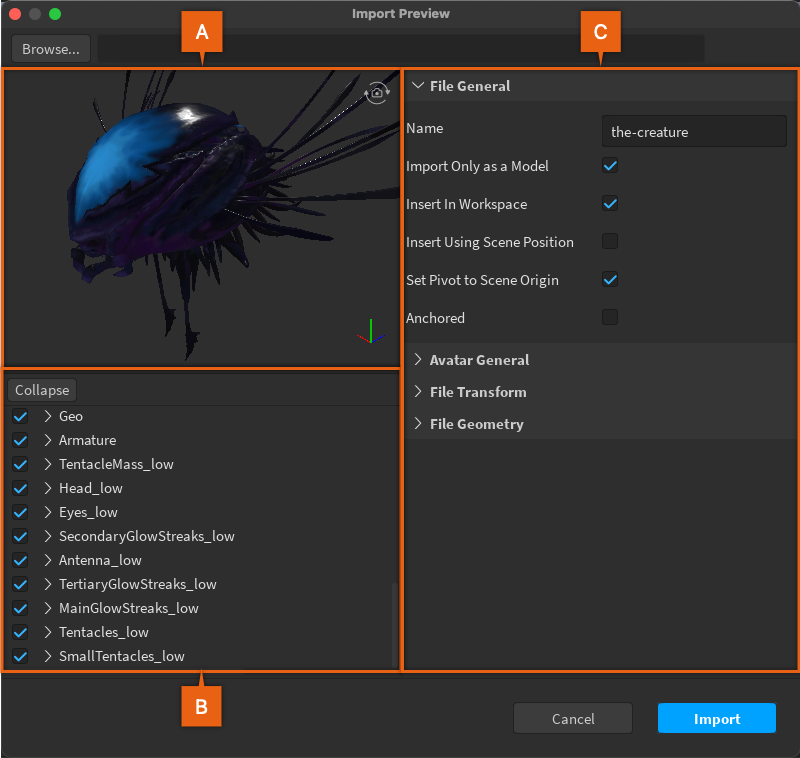The height and width of the screenshot is (758, 800).
Task: Open the File Geometry section
Action: [x=418, y=424]
